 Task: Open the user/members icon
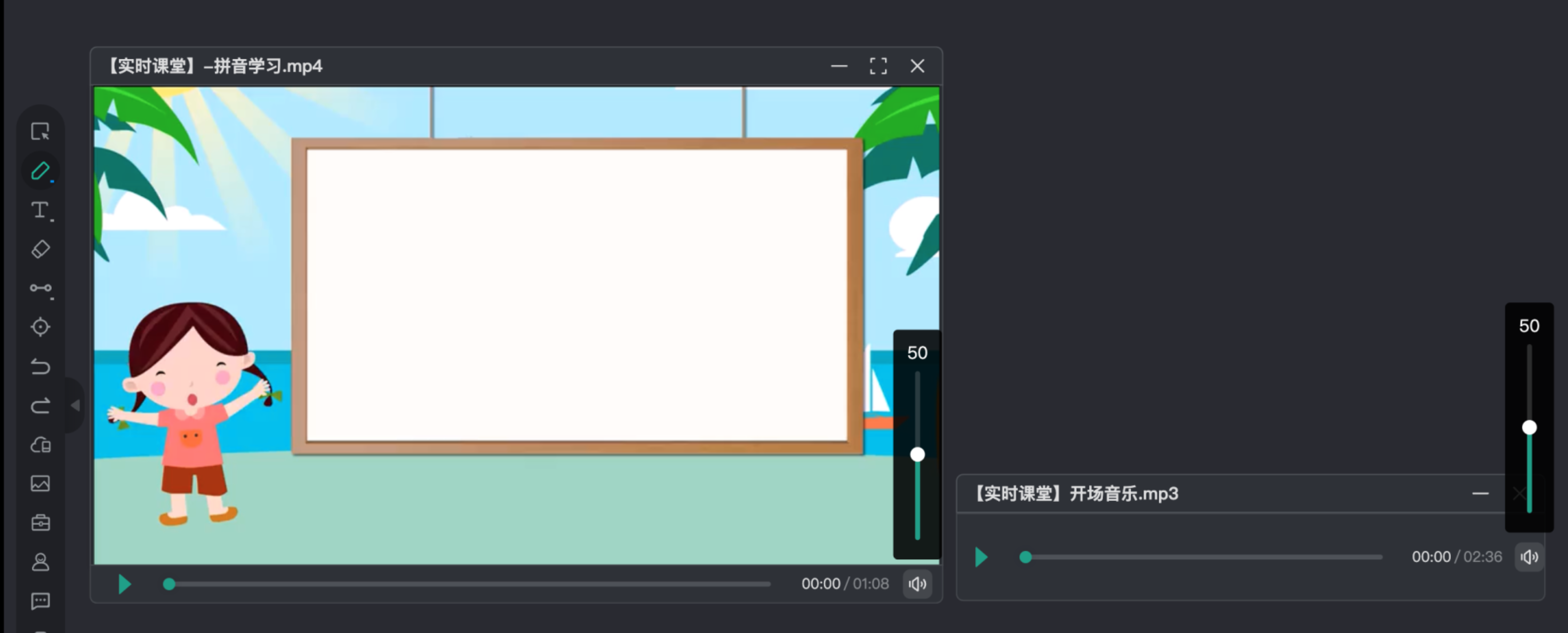pos(40,562)
